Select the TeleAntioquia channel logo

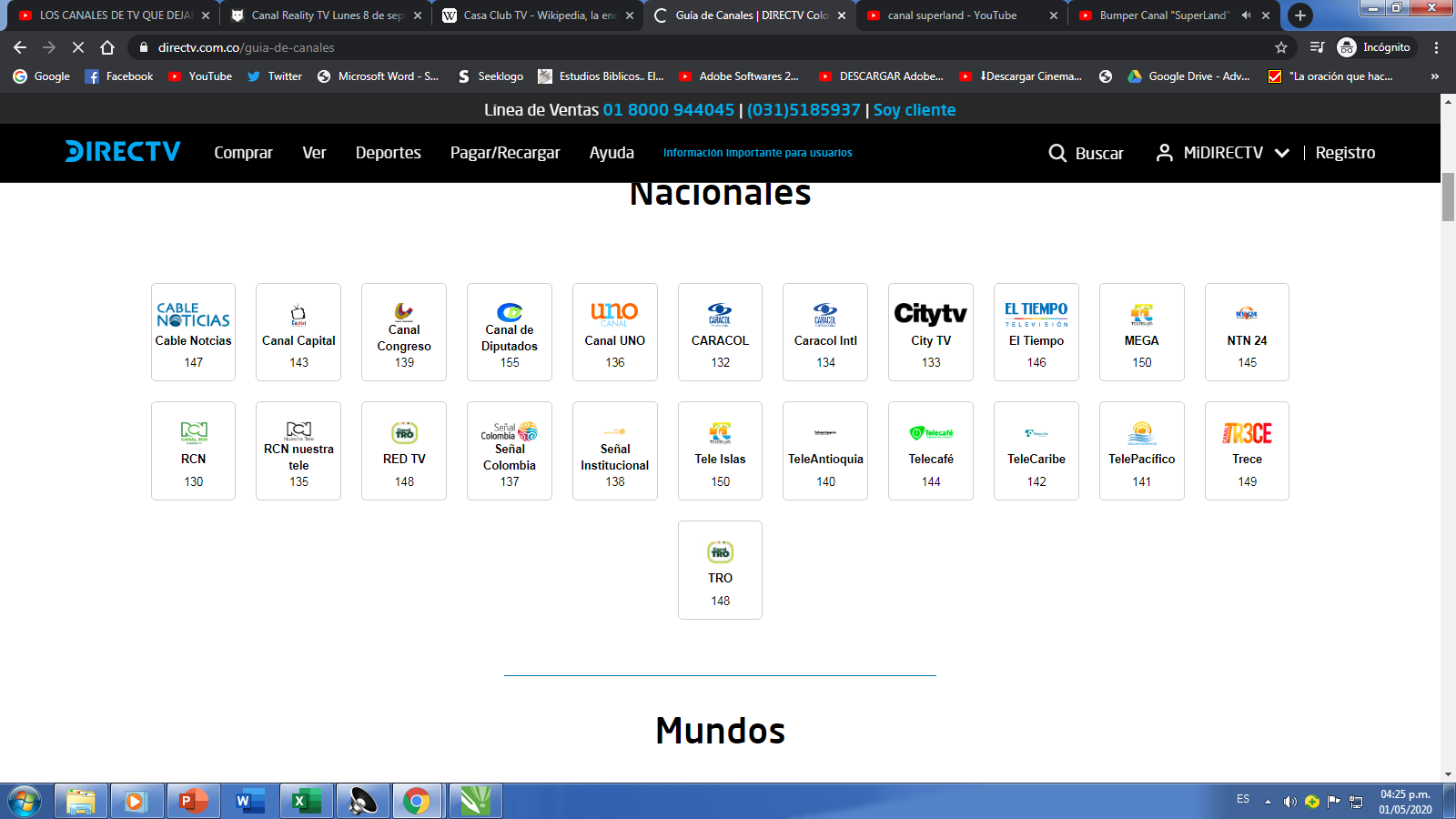[825, 433]
